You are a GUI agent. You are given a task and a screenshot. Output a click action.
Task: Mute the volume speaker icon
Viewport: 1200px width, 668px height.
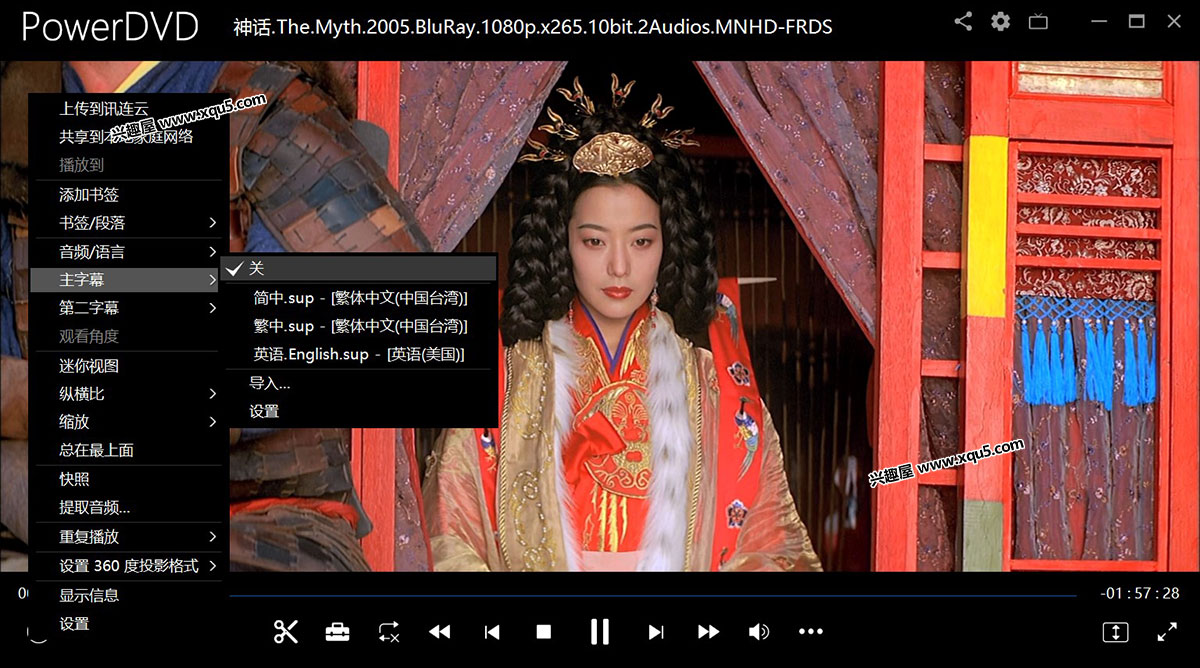tap(760, 631)
